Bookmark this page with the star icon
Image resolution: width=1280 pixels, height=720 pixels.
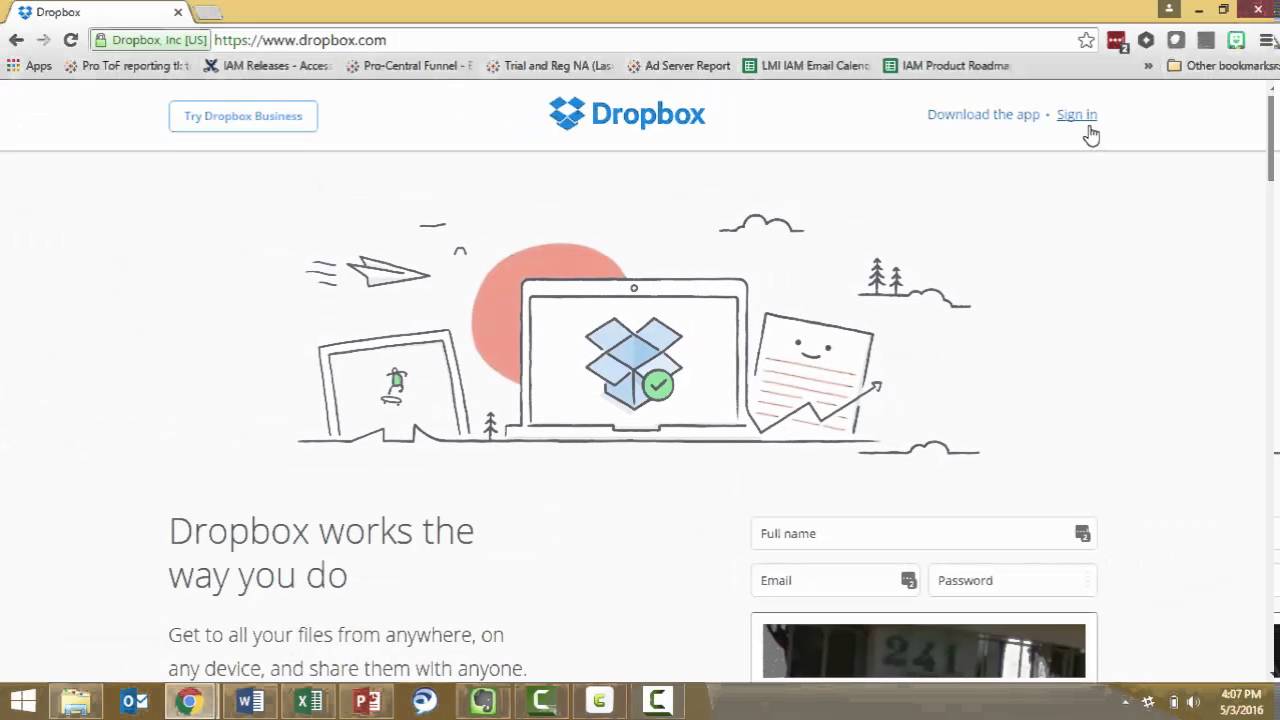[x=1086, y=40]
